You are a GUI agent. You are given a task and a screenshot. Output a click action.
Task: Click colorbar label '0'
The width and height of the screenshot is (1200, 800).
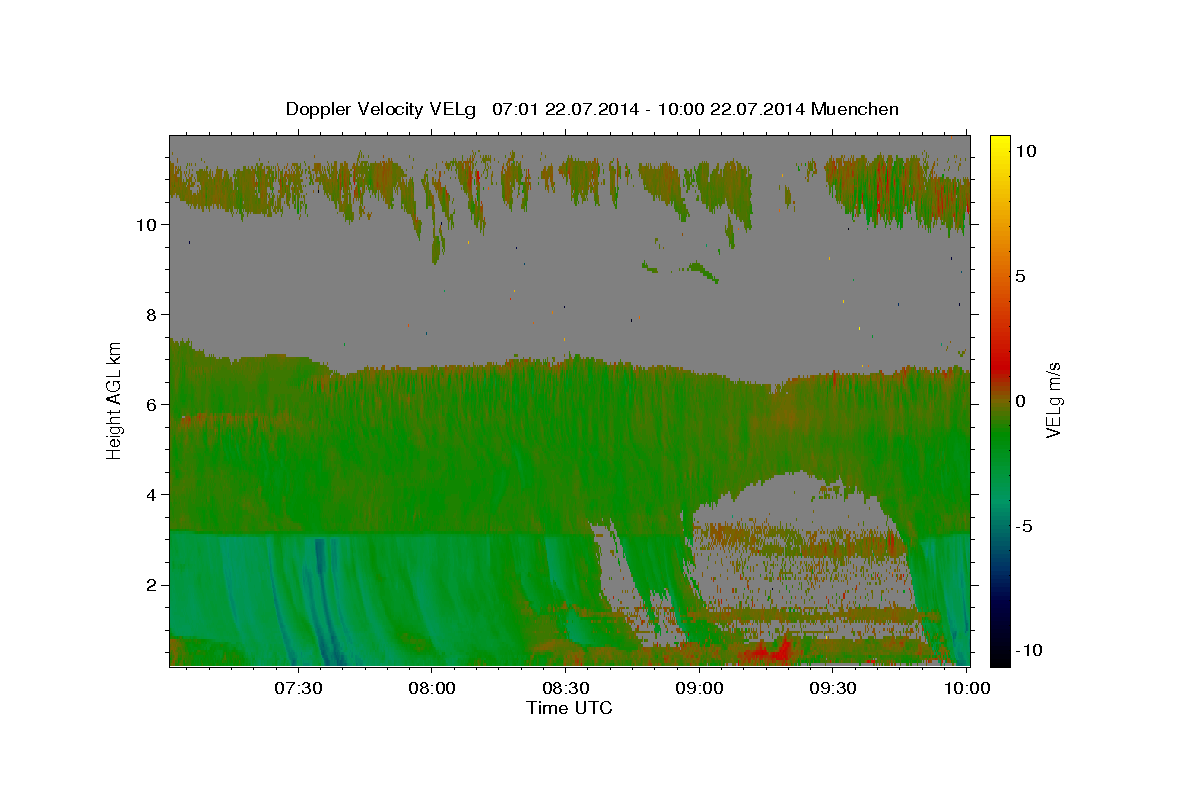1021,401
